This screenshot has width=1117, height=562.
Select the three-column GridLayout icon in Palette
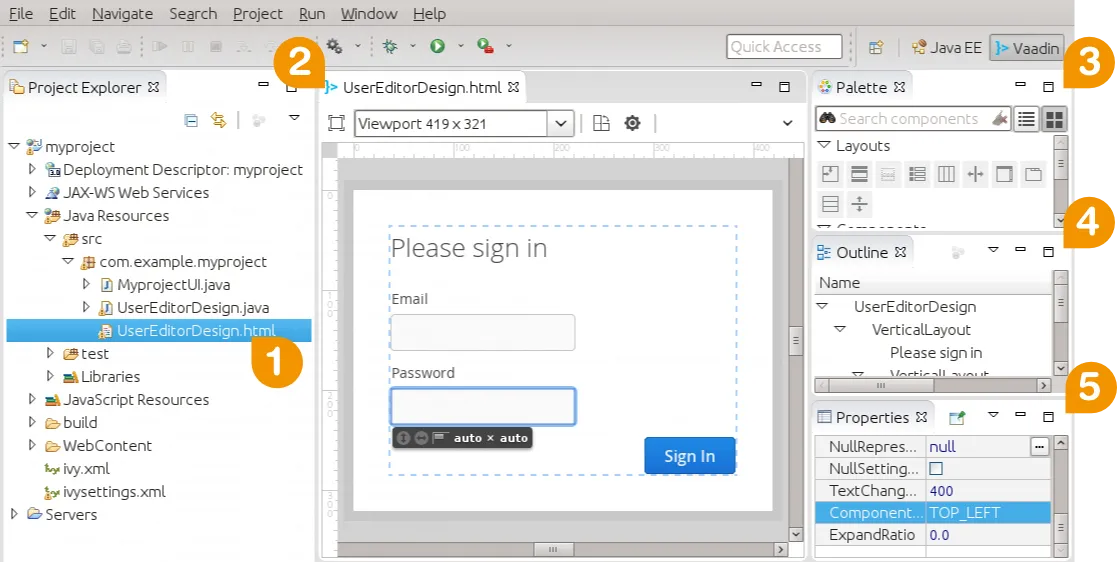pos(946,174)
